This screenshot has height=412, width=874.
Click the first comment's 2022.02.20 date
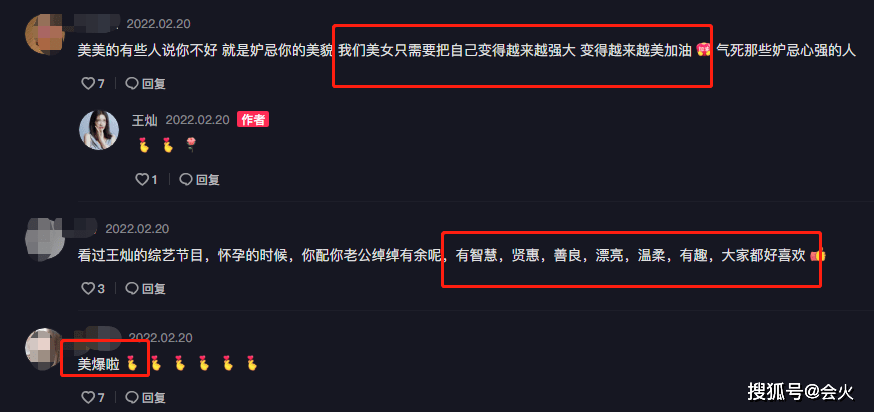(158, 24)
